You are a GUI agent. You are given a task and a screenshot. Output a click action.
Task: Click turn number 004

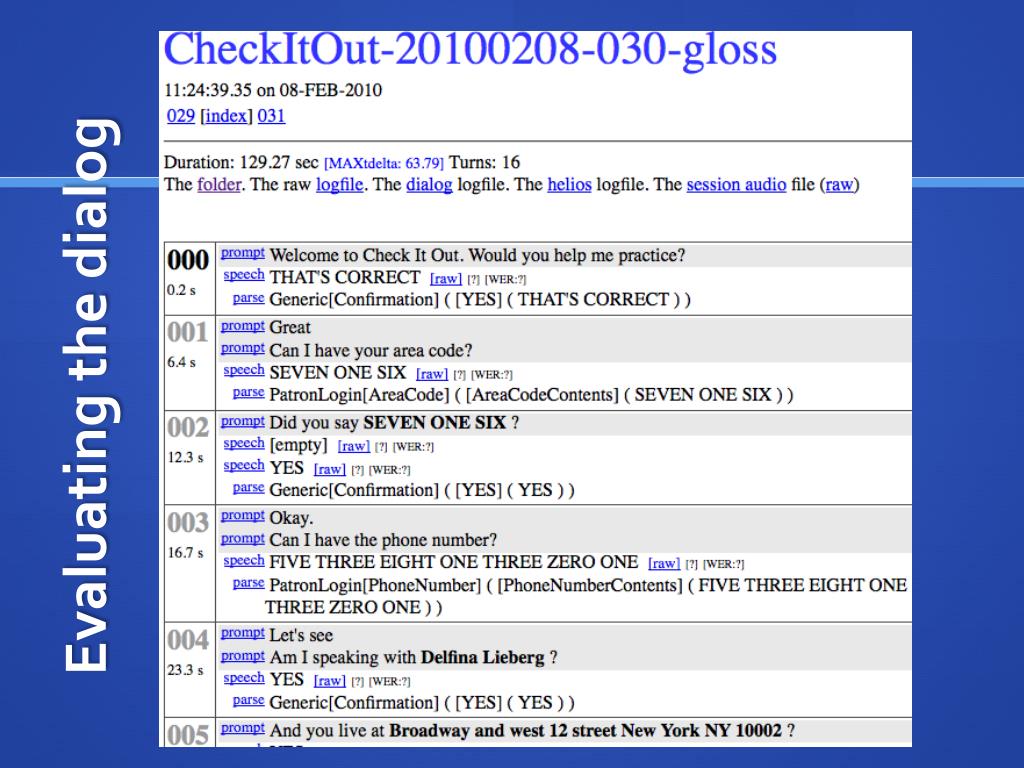[x=188, y=640]
